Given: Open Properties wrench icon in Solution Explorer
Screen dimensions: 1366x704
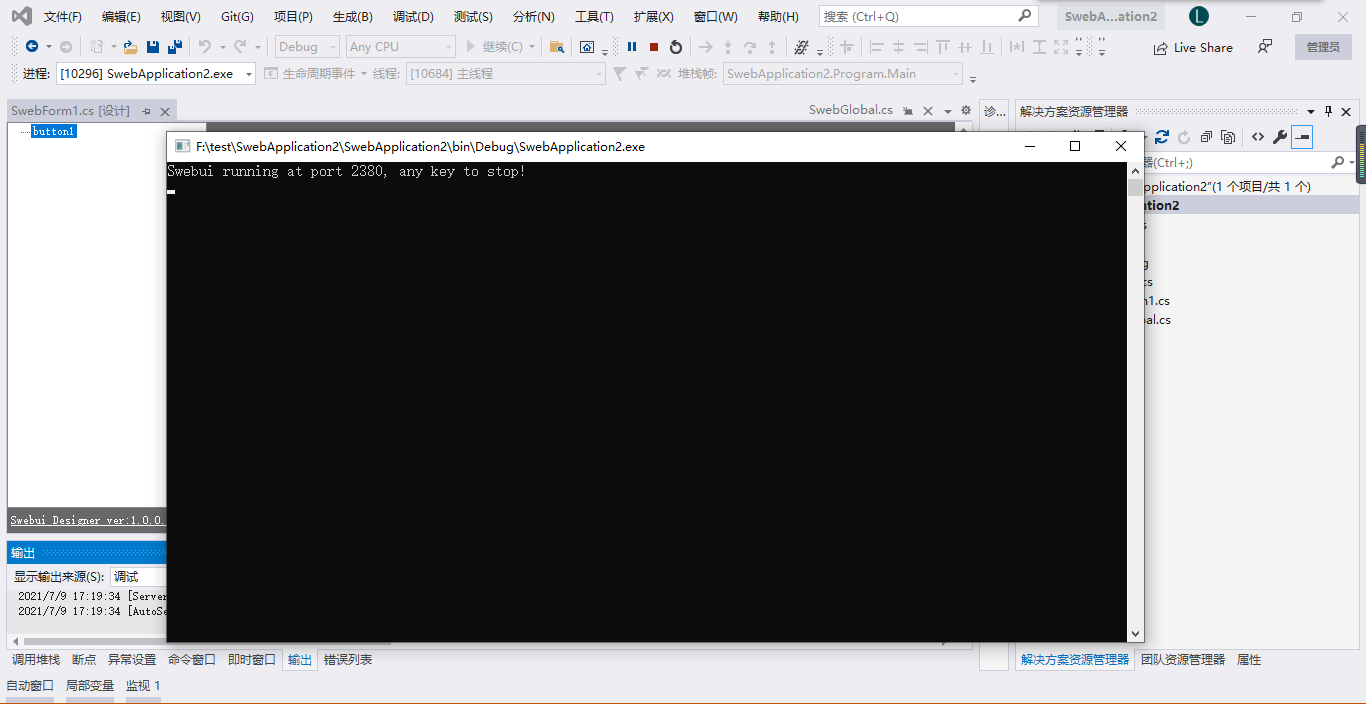Looking at the screenshot, I should click(1280, 137).
